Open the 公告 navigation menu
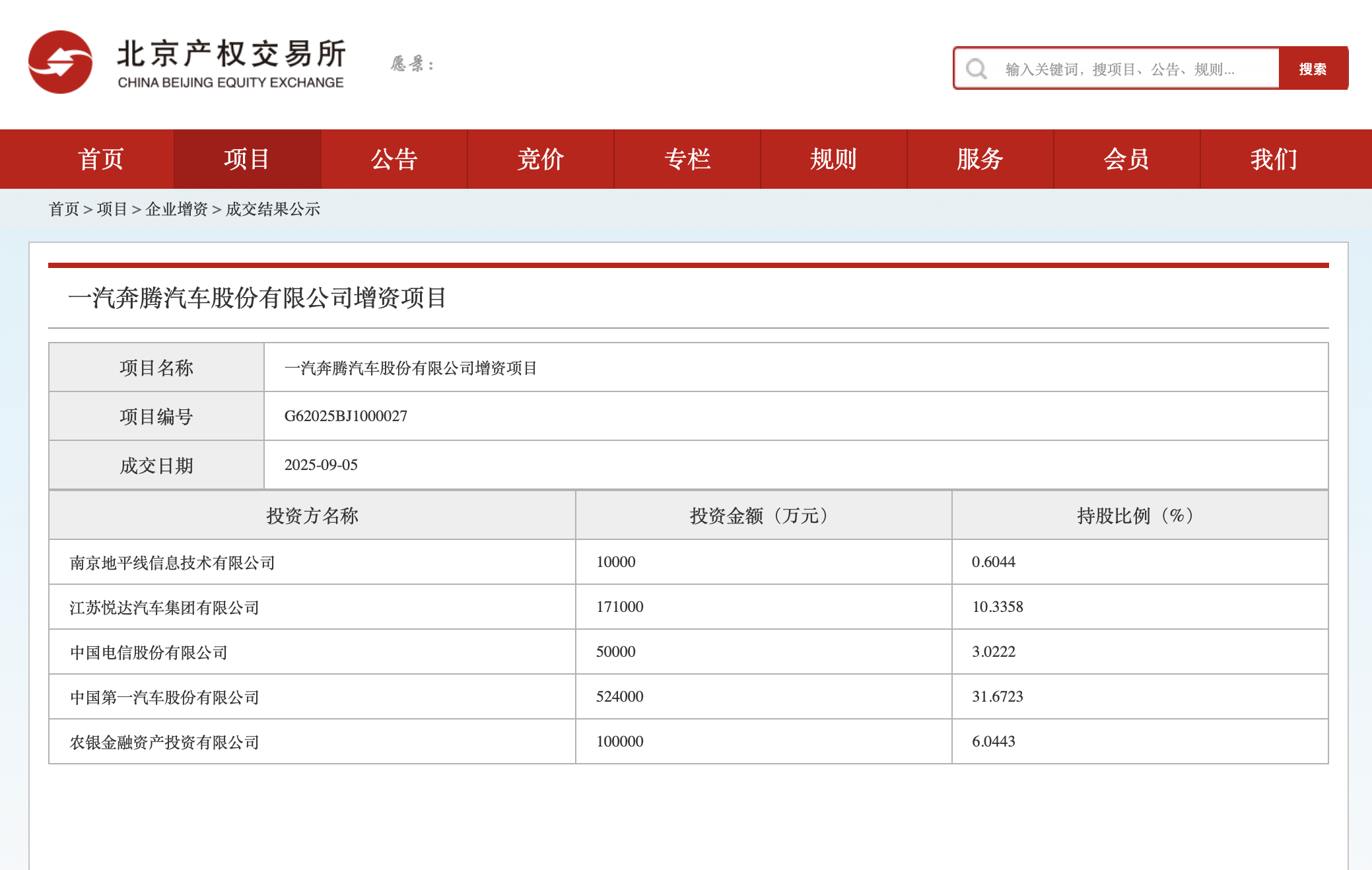The width and height of the screenshot is (1372, 870). (x=394, y=159)
